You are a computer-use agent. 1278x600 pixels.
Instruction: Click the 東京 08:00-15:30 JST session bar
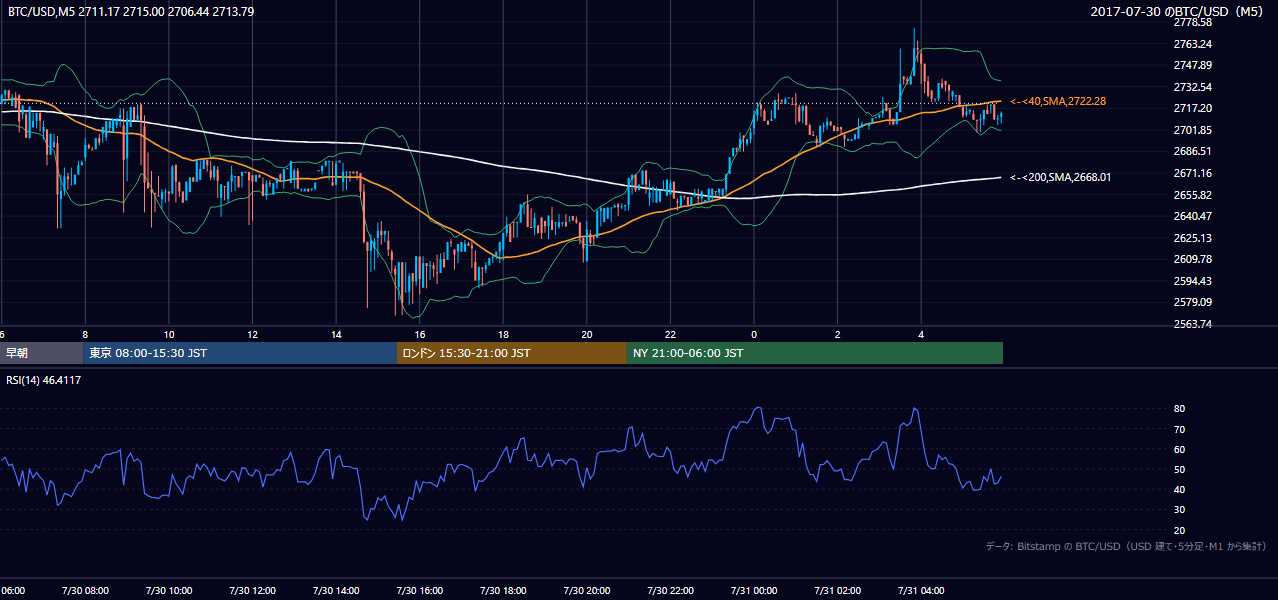pyautogui.click(x=240, y=353)
